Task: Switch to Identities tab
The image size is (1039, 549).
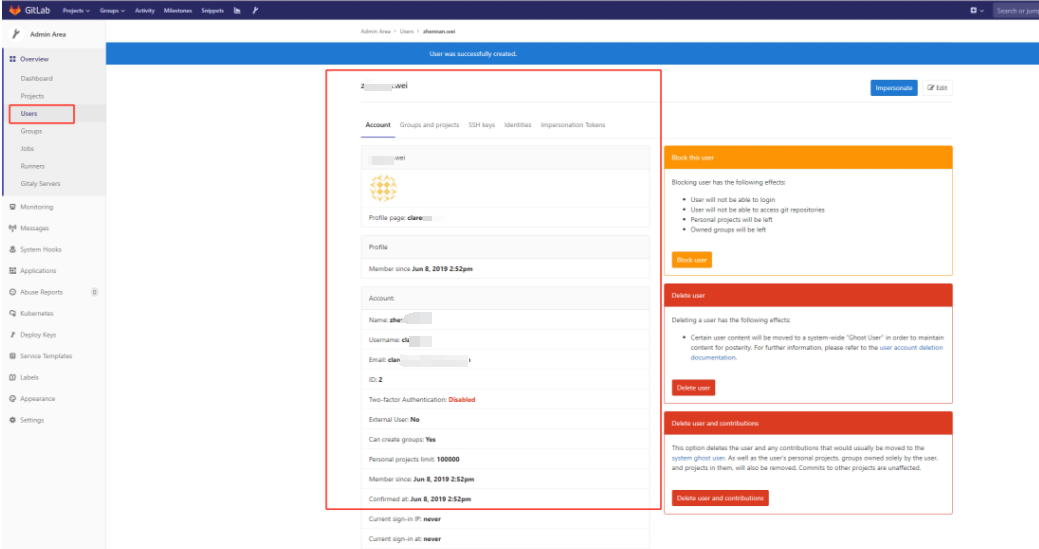Action: [x=518, y=125]
